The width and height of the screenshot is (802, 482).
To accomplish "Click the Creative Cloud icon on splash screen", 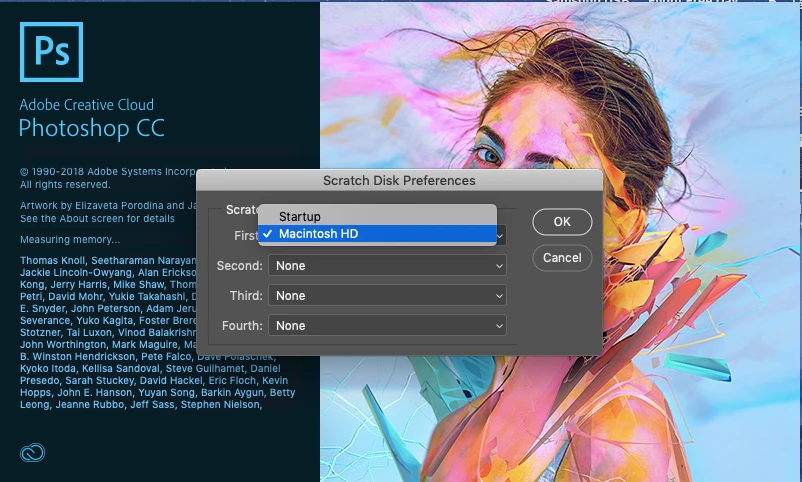I will 32,453.
